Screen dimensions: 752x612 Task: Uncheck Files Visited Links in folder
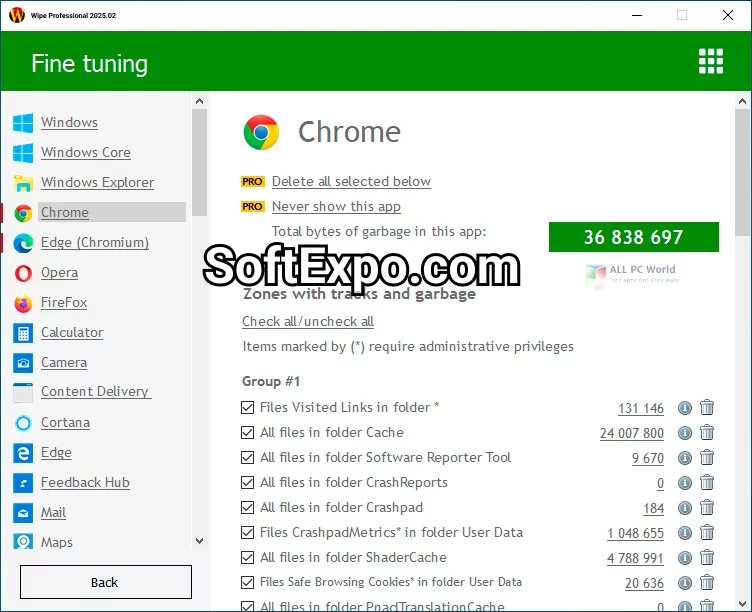point(247,408)
